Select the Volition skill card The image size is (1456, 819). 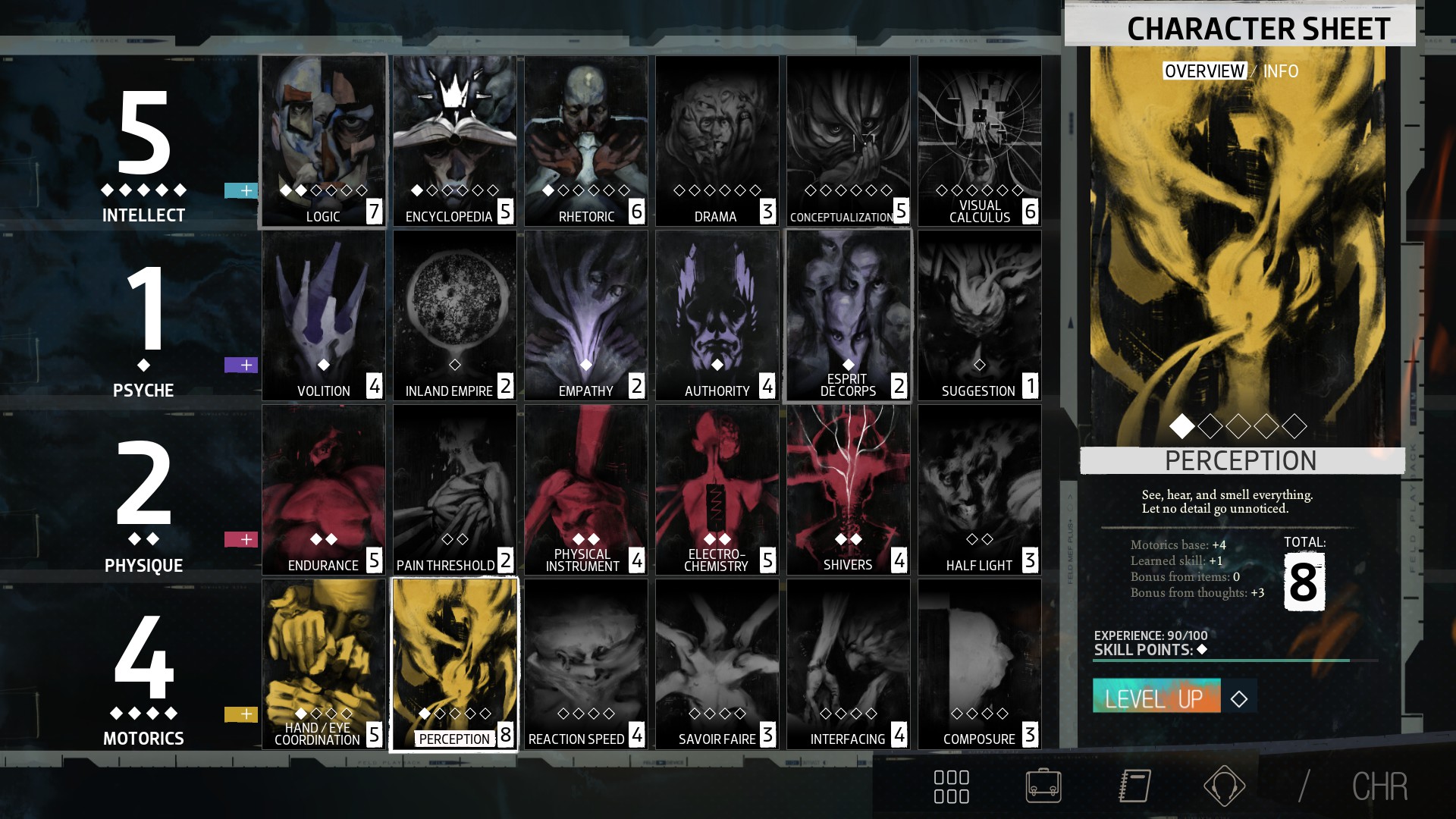click(x=324, y=315)
